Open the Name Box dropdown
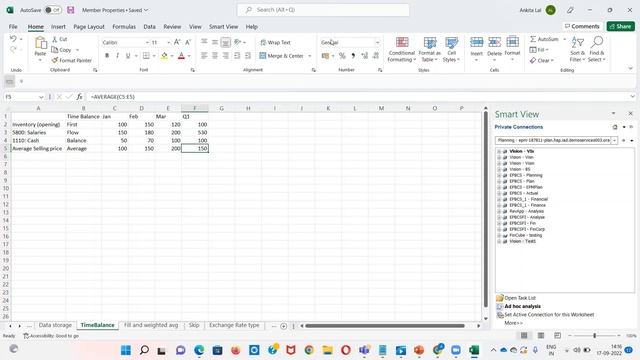640x360 pixels. [41, 97]
